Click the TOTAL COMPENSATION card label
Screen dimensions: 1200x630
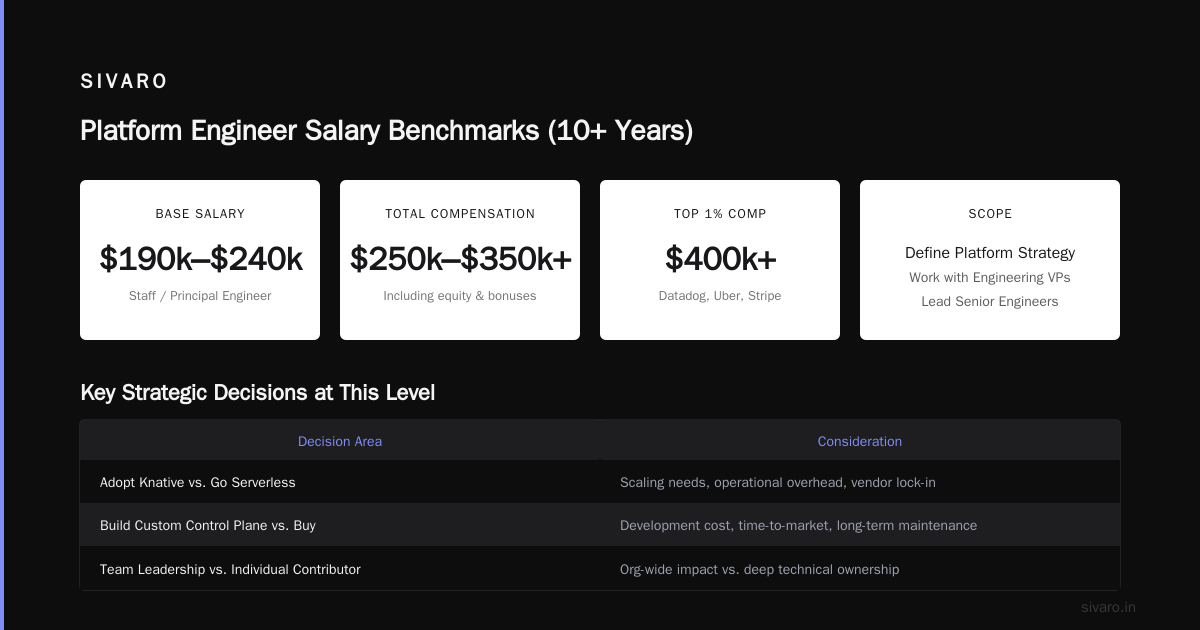(x=460, y=214)
